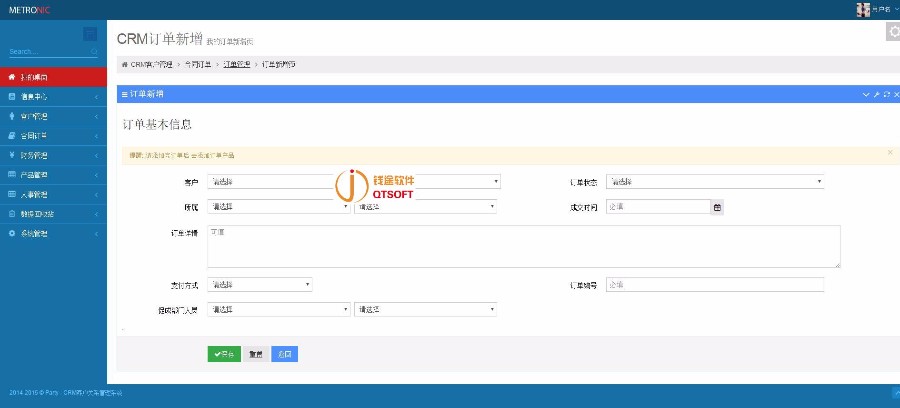The height and width of the screenshot is (408, 900).
Task: Click the underlined 订单管理 breadcrumb link
Action: click(236, 65)
